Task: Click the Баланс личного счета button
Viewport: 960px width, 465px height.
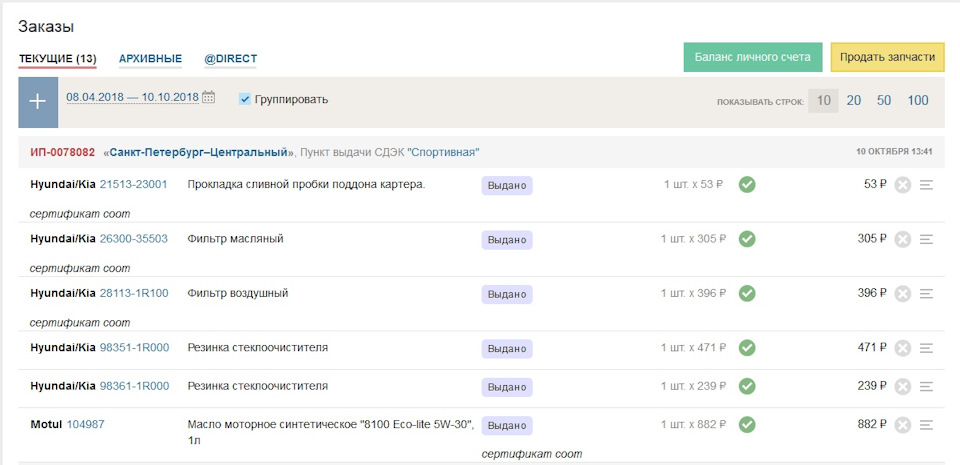Action: (x=753, y=57)
